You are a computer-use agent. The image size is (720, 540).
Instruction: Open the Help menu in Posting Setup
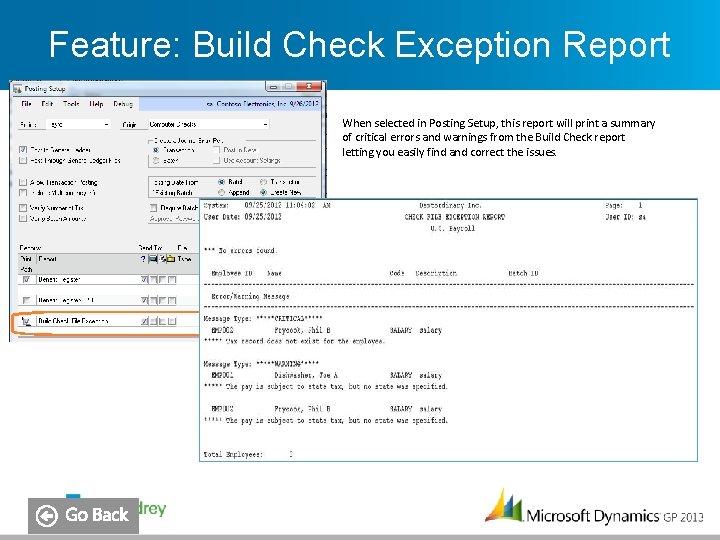pos(96,104)
